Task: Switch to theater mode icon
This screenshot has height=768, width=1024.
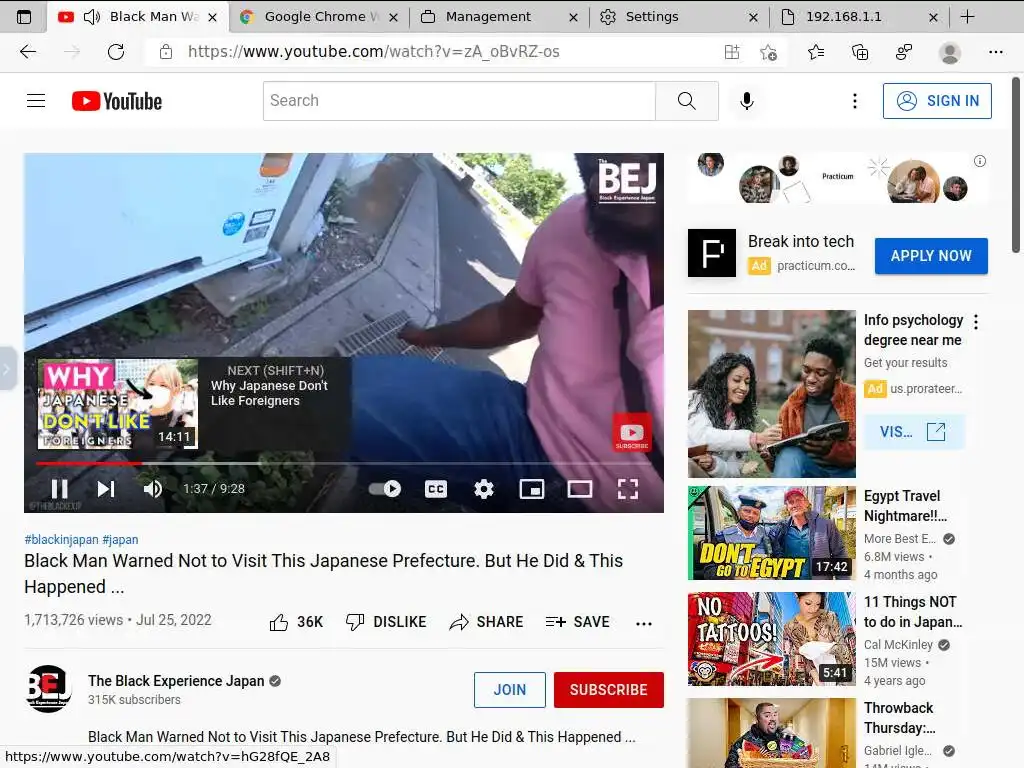Action: click(579, 488)
